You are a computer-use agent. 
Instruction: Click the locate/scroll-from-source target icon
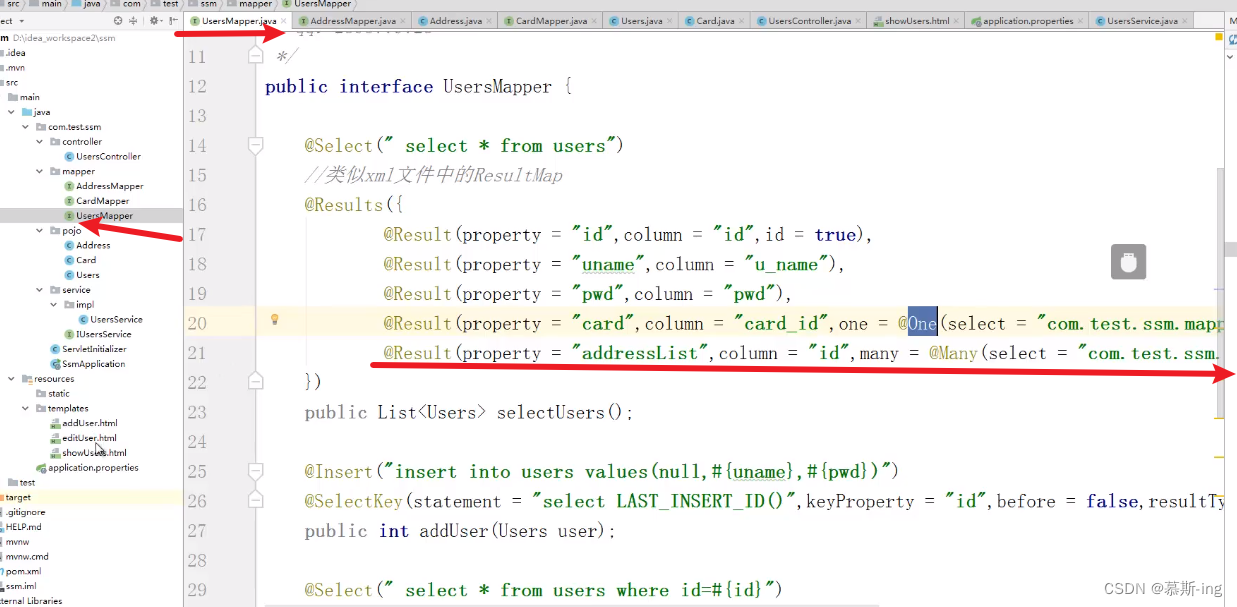click(119, 20)
